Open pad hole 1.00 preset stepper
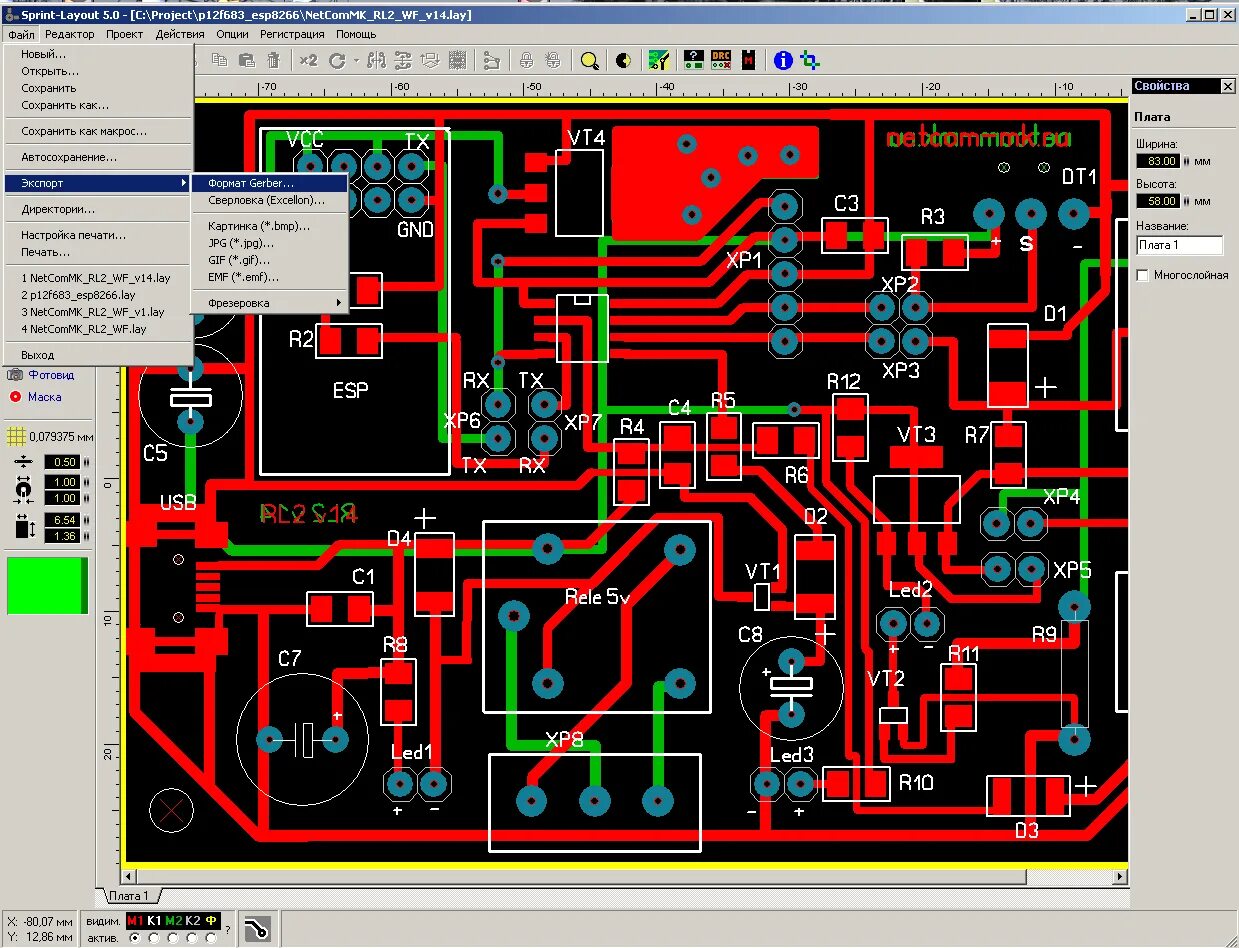This screenshot has height=948, width=1239. (87, 498)
